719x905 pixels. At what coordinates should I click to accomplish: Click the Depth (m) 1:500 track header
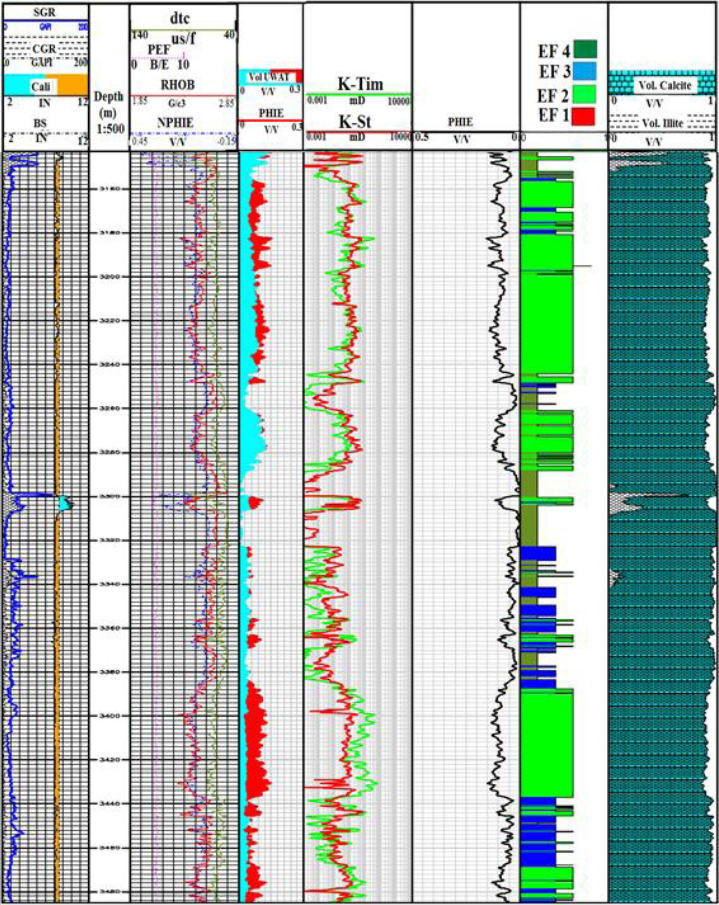[x=108, y=112]
